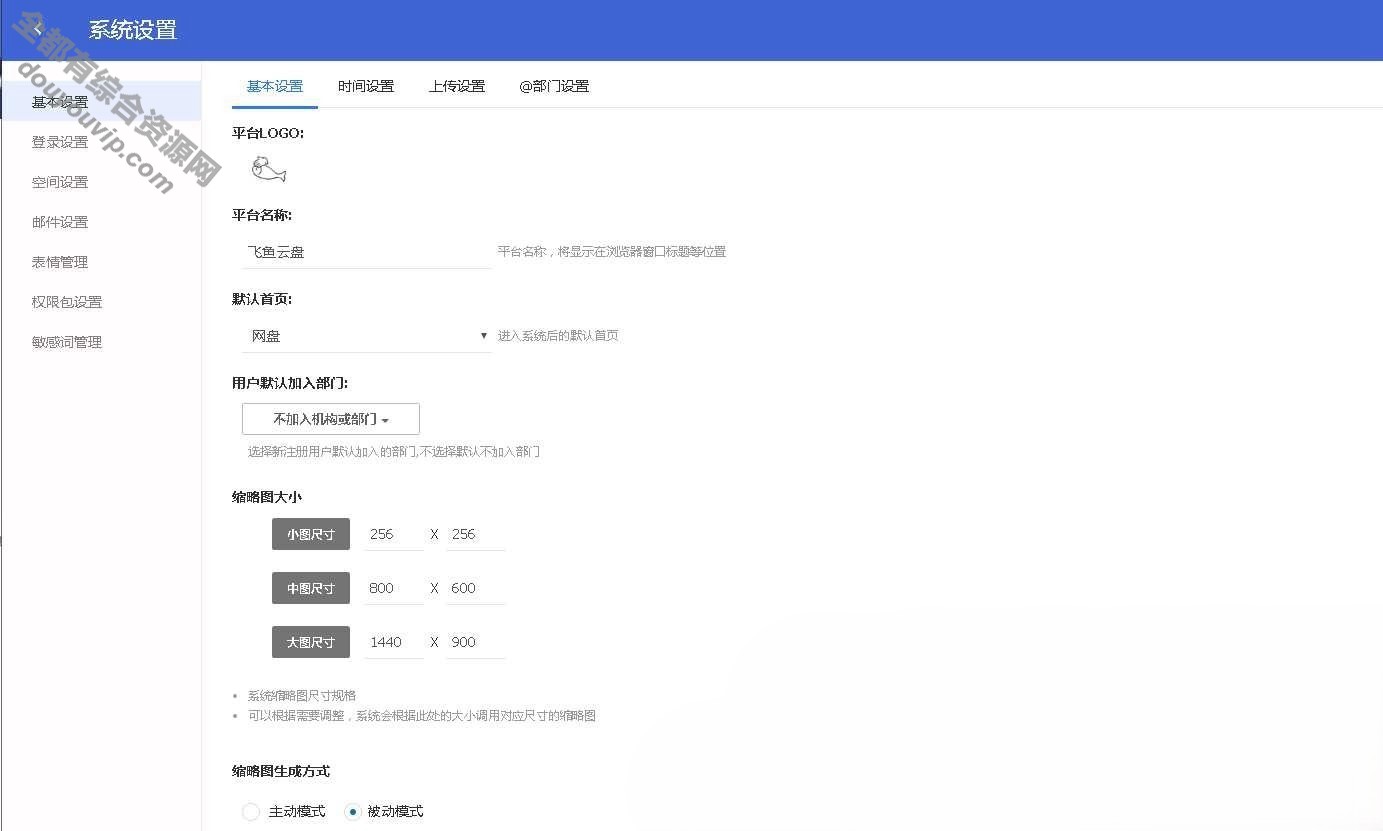Viewport: 1383px width, 831px height.
Task: Click the 缩略图生成方式 label
Action: tap(281, 771)
